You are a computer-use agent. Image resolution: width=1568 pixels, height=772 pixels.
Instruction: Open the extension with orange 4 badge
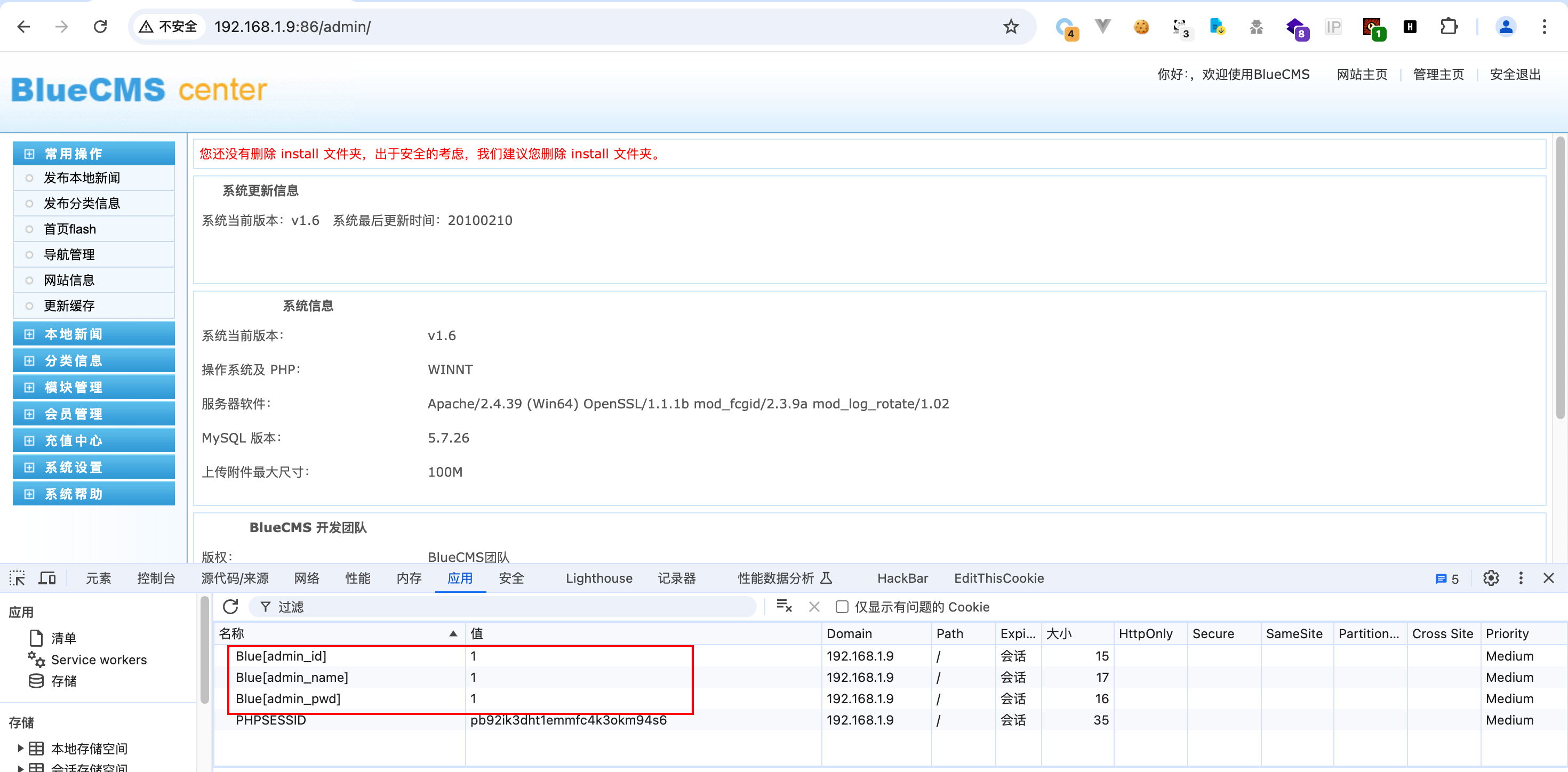pyautogui.click(x=1067, y=28)
